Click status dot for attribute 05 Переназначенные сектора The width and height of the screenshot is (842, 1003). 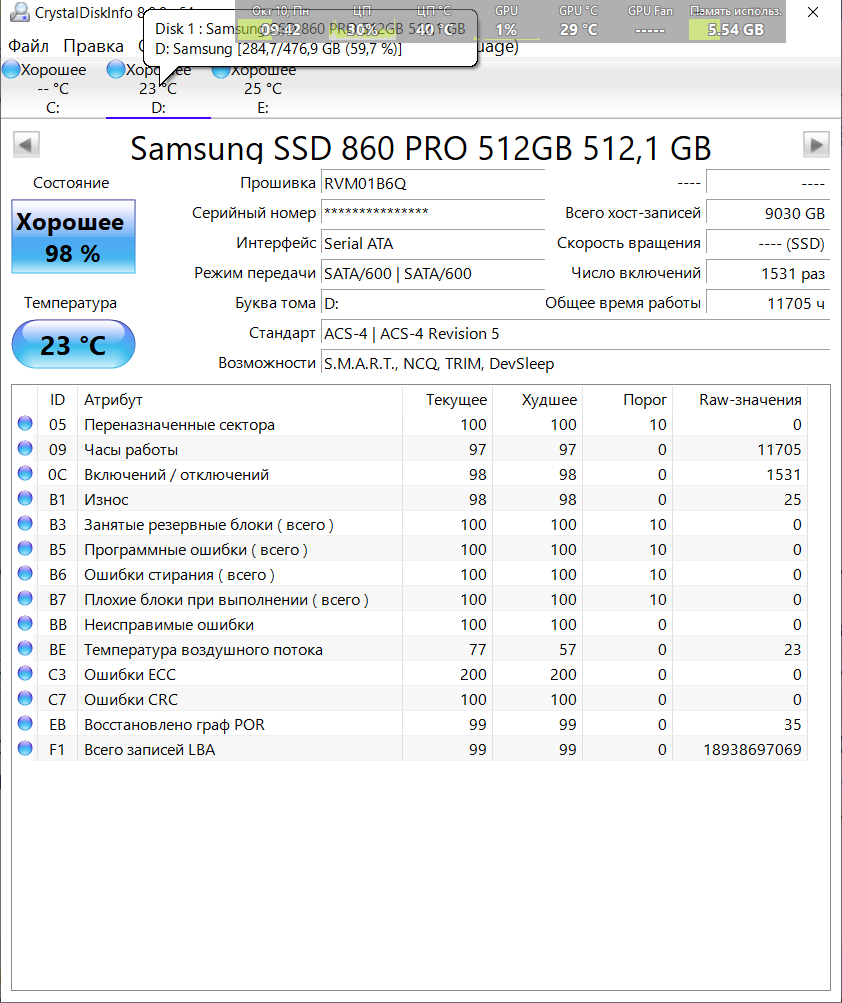tap(25, 423)
